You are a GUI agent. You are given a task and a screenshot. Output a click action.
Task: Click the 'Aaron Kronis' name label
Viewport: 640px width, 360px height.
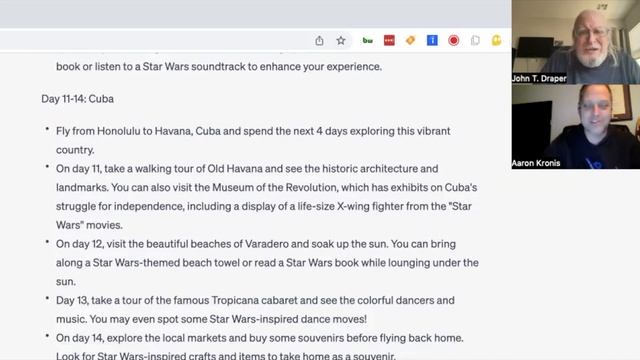tap(536, 163)
